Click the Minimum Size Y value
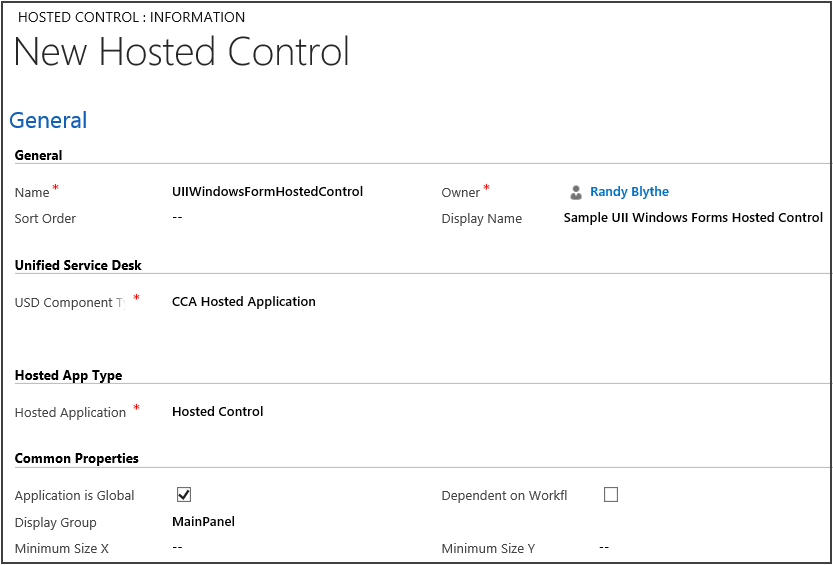The width and height of the screenshot is (833, 565). click(x=604, y=547)
